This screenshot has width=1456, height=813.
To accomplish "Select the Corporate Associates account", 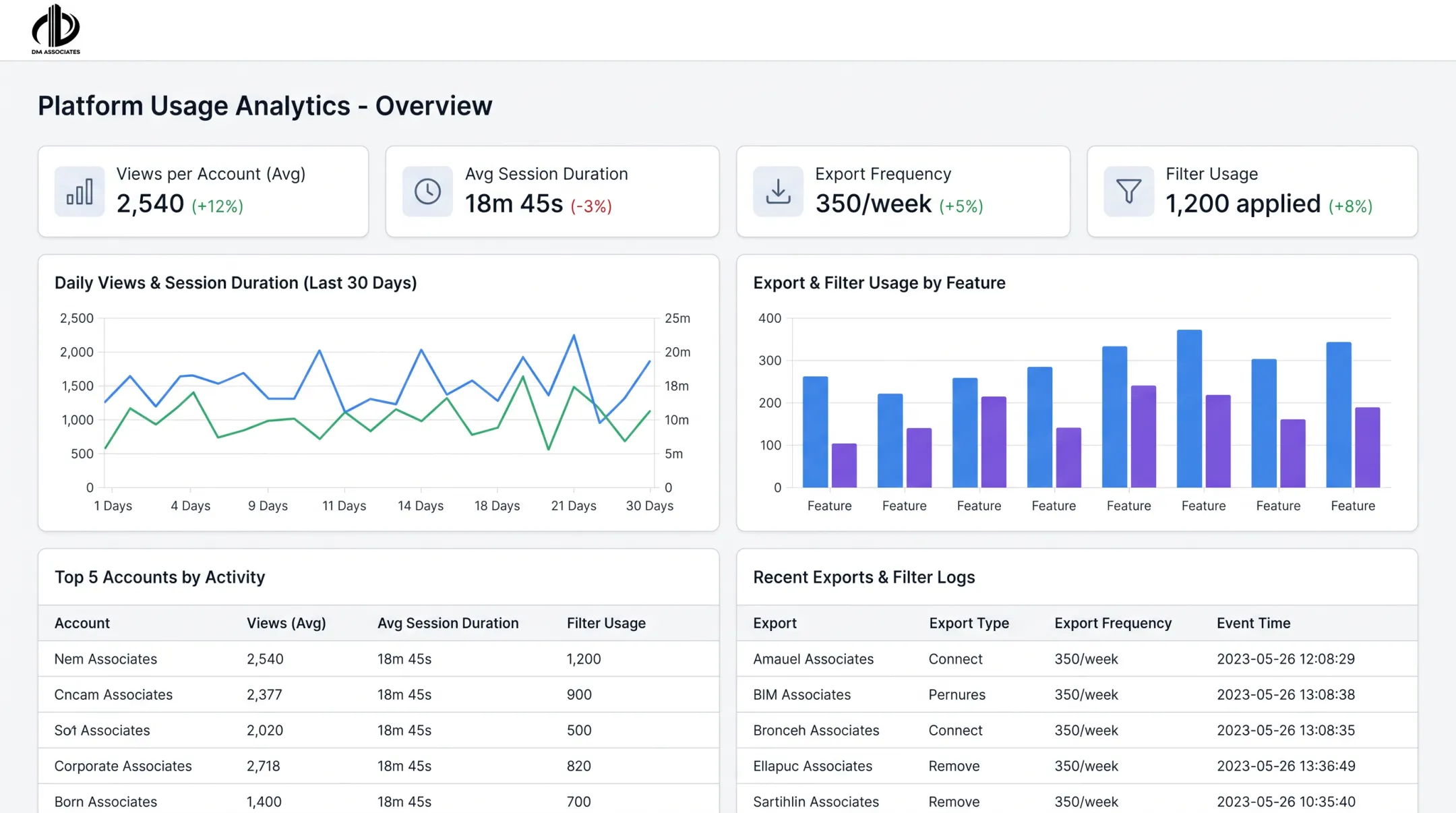I will 123,766.
